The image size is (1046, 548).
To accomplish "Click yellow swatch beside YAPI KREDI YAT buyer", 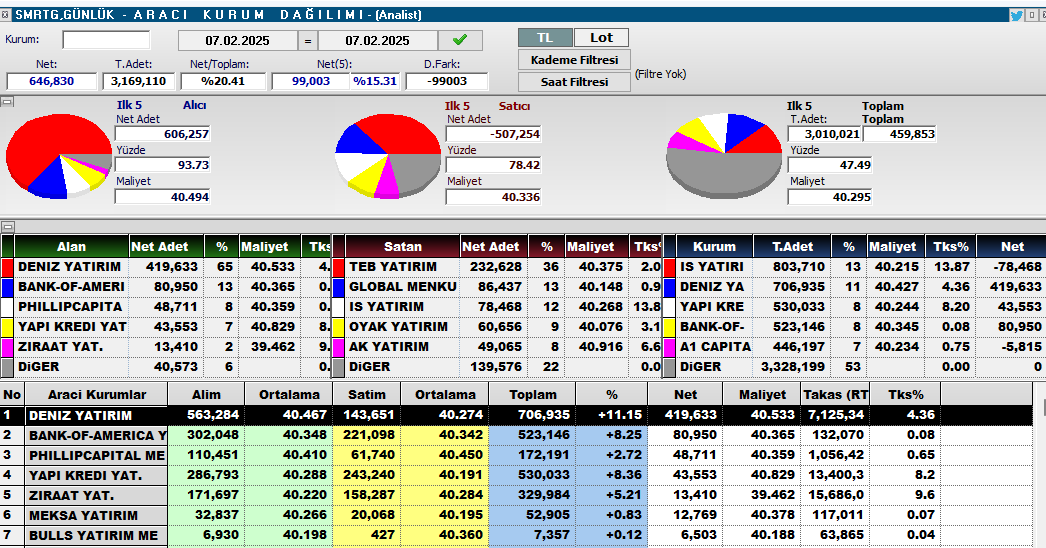I will [x=7, y=328].
